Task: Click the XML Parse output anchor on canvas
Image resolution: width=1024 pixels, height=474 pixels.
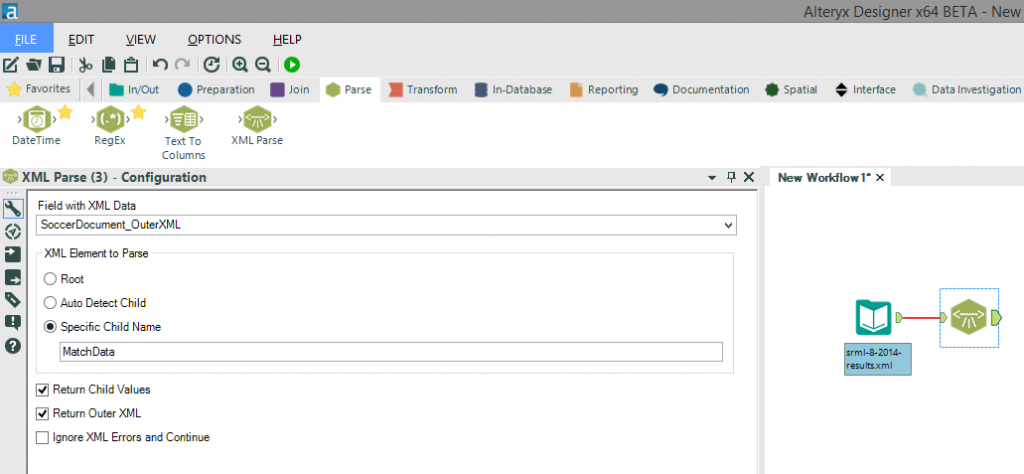Action: tap(996, 317)
